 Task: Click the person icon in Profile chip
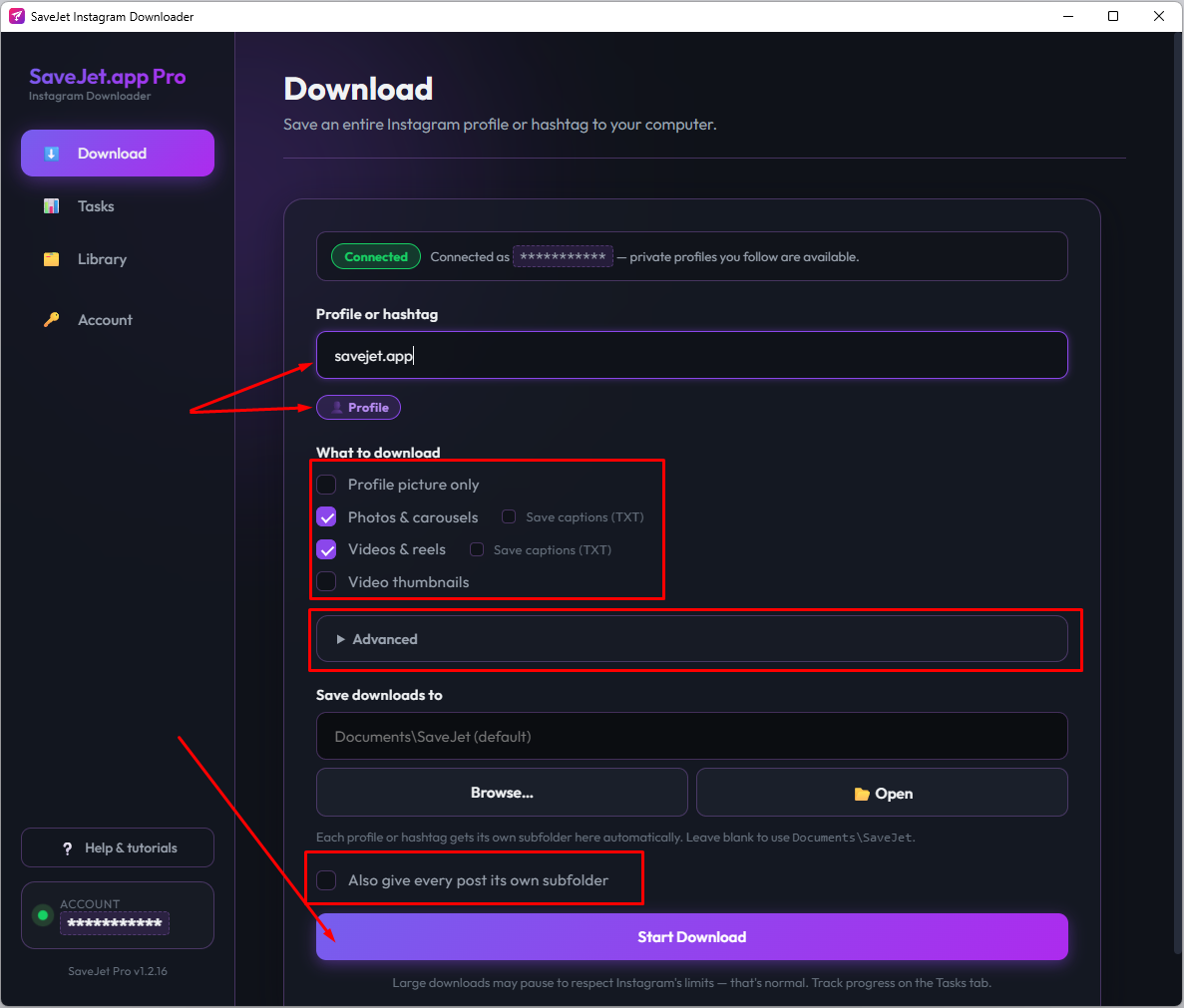pyautogui.click(x=337, y=408)
